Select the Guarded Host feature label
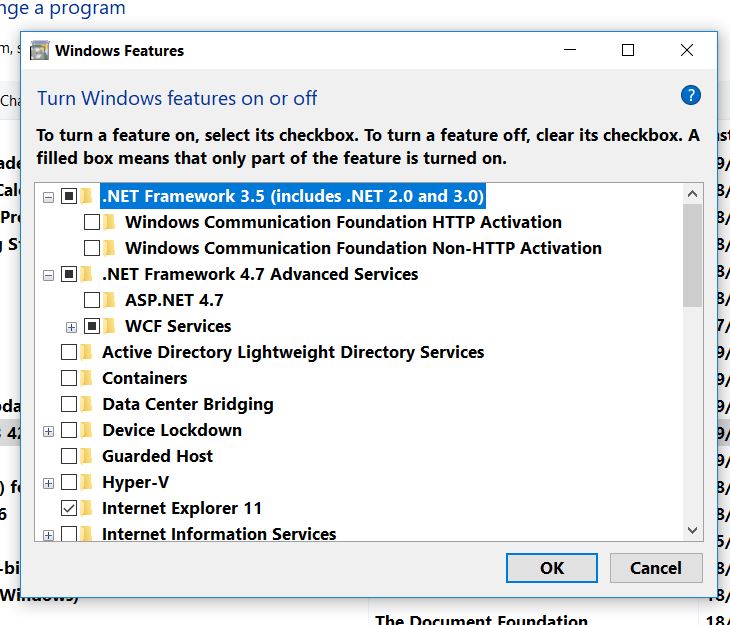This screenshot has width=730, height=625. pyautogui.click(x=157, y=456)
